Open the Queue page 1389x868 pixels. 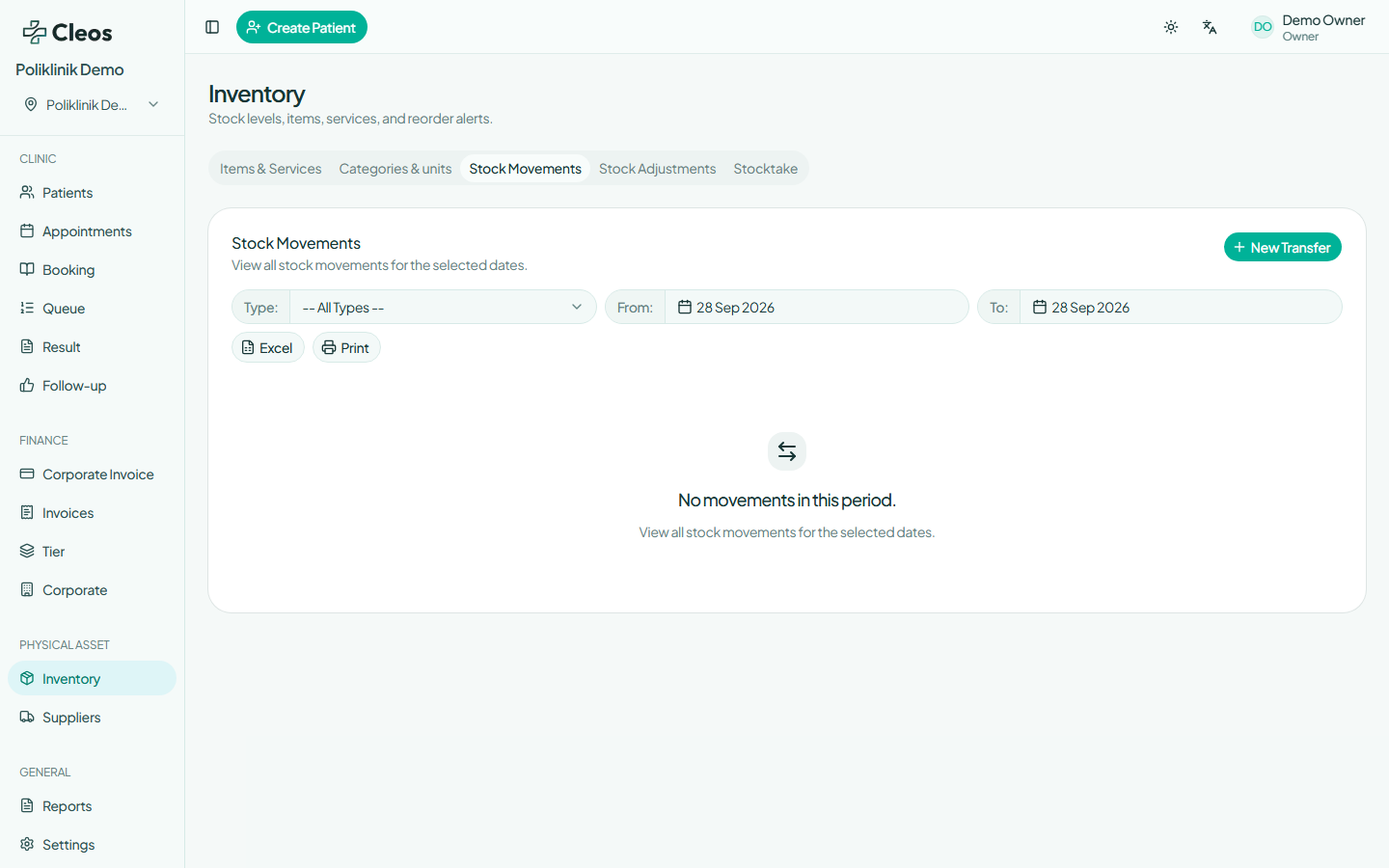[92, 309]
